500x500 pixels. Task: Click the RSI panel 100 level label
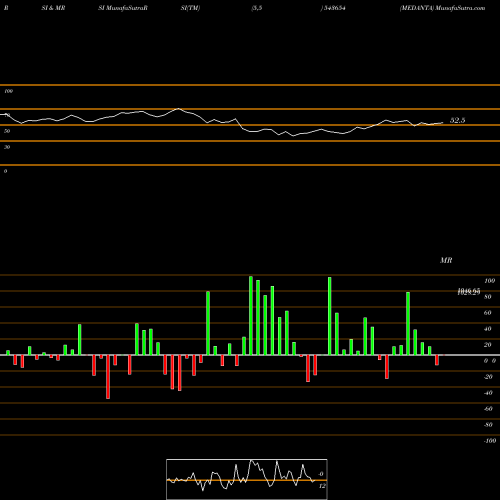click(8, 91)
